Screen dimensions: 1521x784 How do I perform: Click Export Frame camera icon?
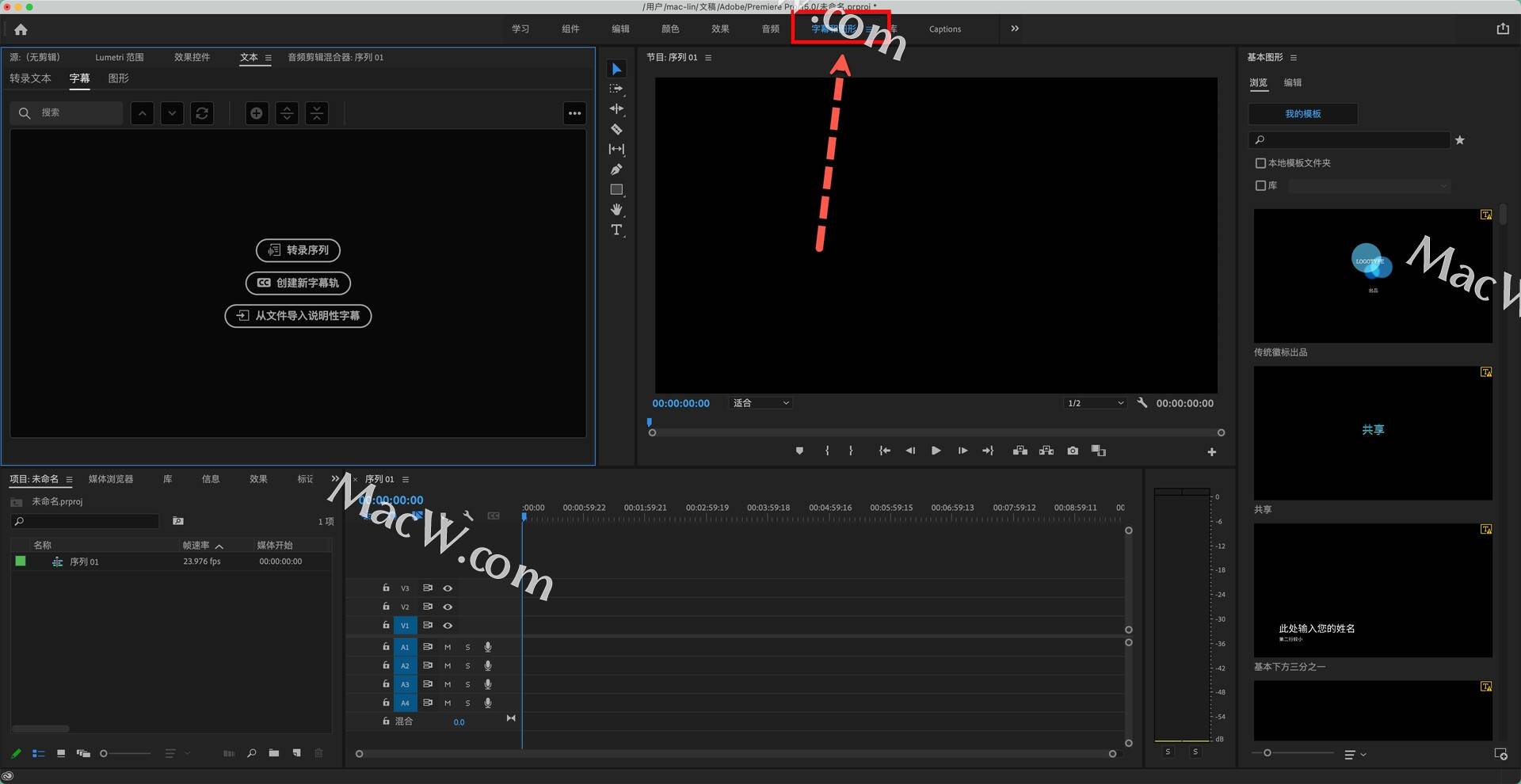1073,451
